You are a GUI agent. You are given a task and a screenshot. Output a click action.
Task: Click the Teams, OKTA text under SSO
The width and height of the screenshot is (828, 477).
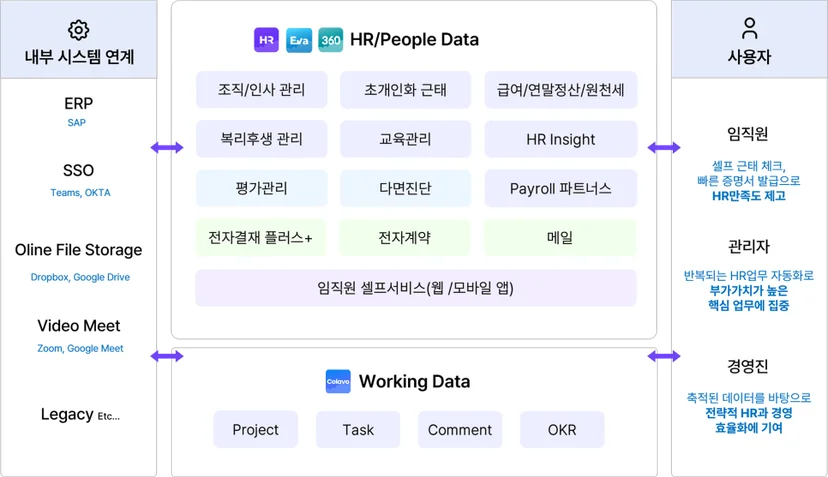[x=80, y=193]
